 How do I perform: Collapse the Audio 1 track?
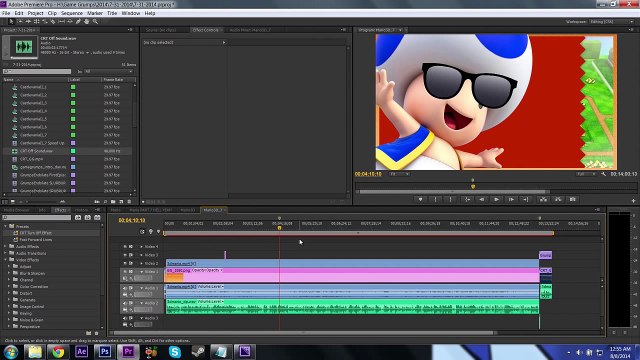[x=142, y=288]
